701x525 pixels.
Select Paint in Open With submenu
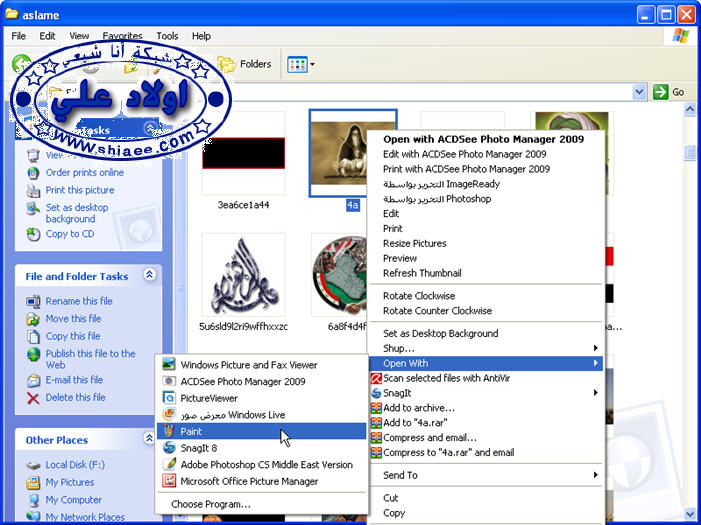pos(262,431)
